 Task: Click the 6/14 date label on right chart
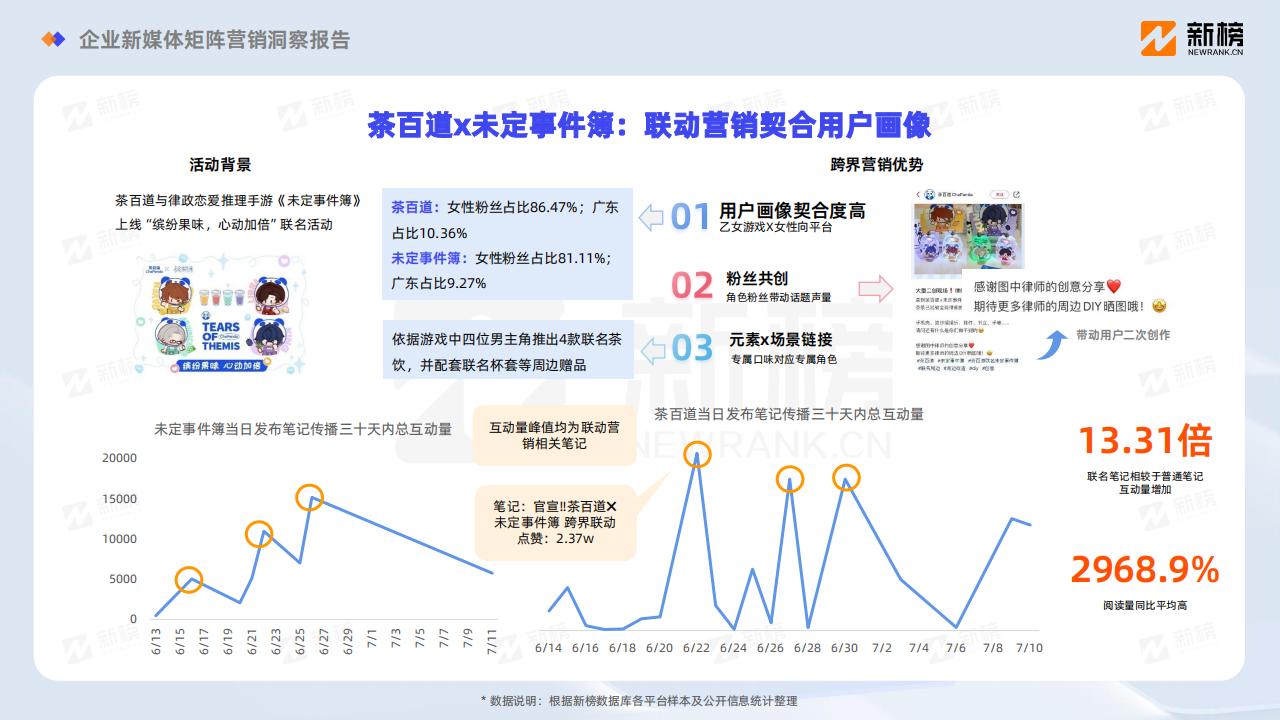click(549, 648)
